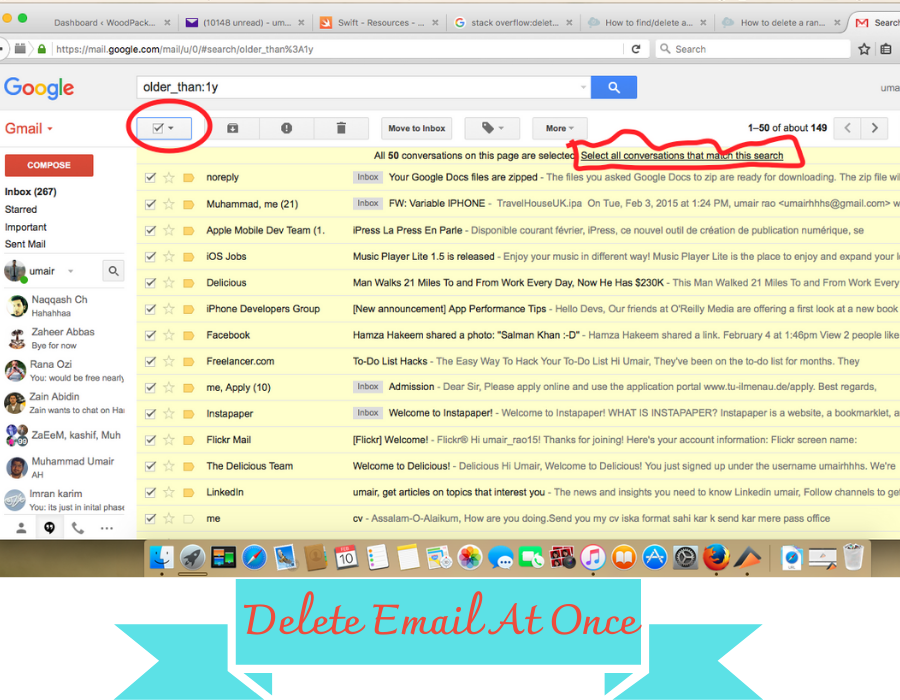The height and width of the screenshot is (700, 900).
Task: Open Launchpad rocket icon in dock
Action: pyautogui.click(x=192, y=557)
